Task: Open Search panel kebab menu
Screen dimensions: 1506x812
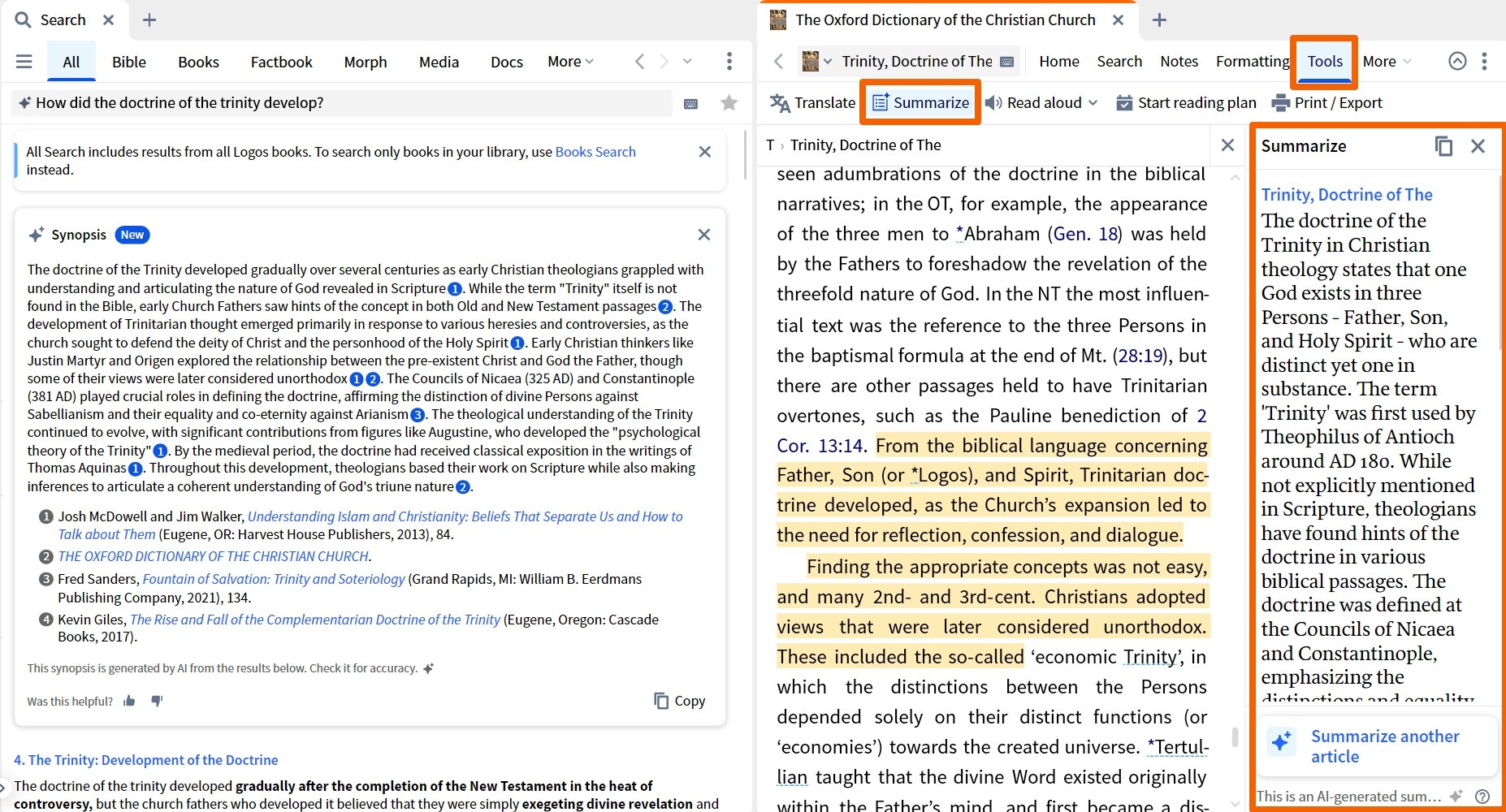Action: coord(729,62)
